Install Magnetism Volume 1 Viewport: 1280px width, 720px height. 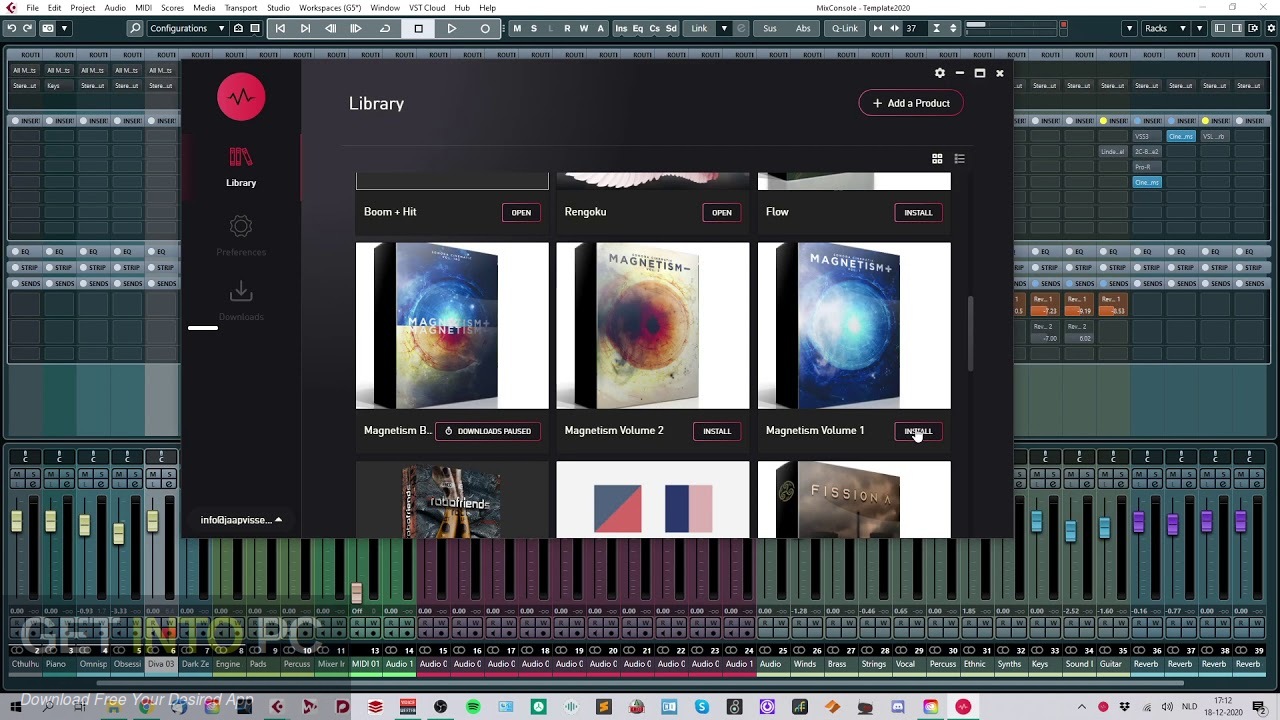click(x=918, y=431)
